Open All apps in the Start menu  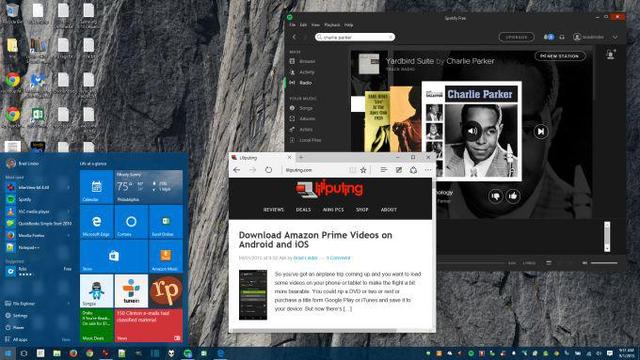pos(16,339)
